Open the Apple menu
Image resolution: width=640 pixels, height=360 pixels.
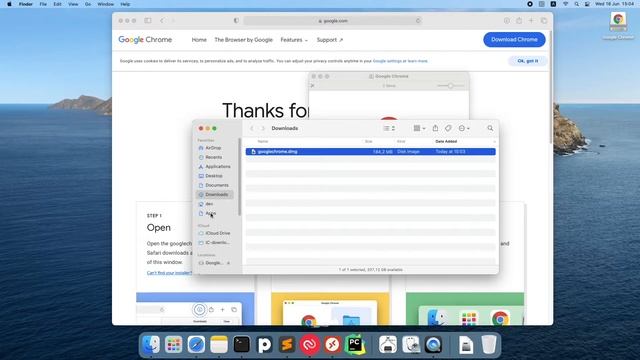[x=9, y=4]
